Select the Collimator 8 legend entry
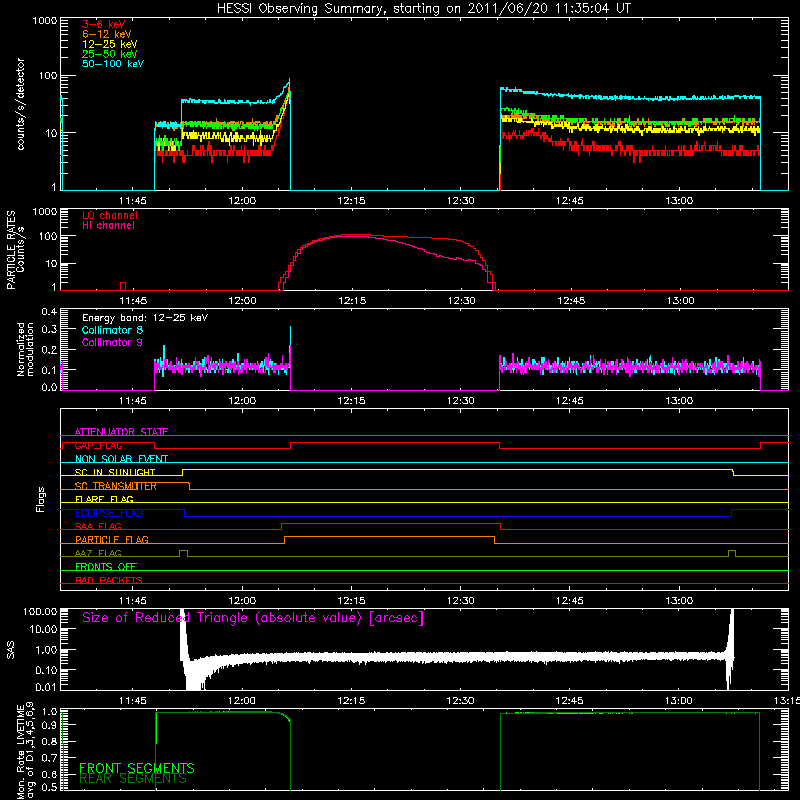 (112, 330)
